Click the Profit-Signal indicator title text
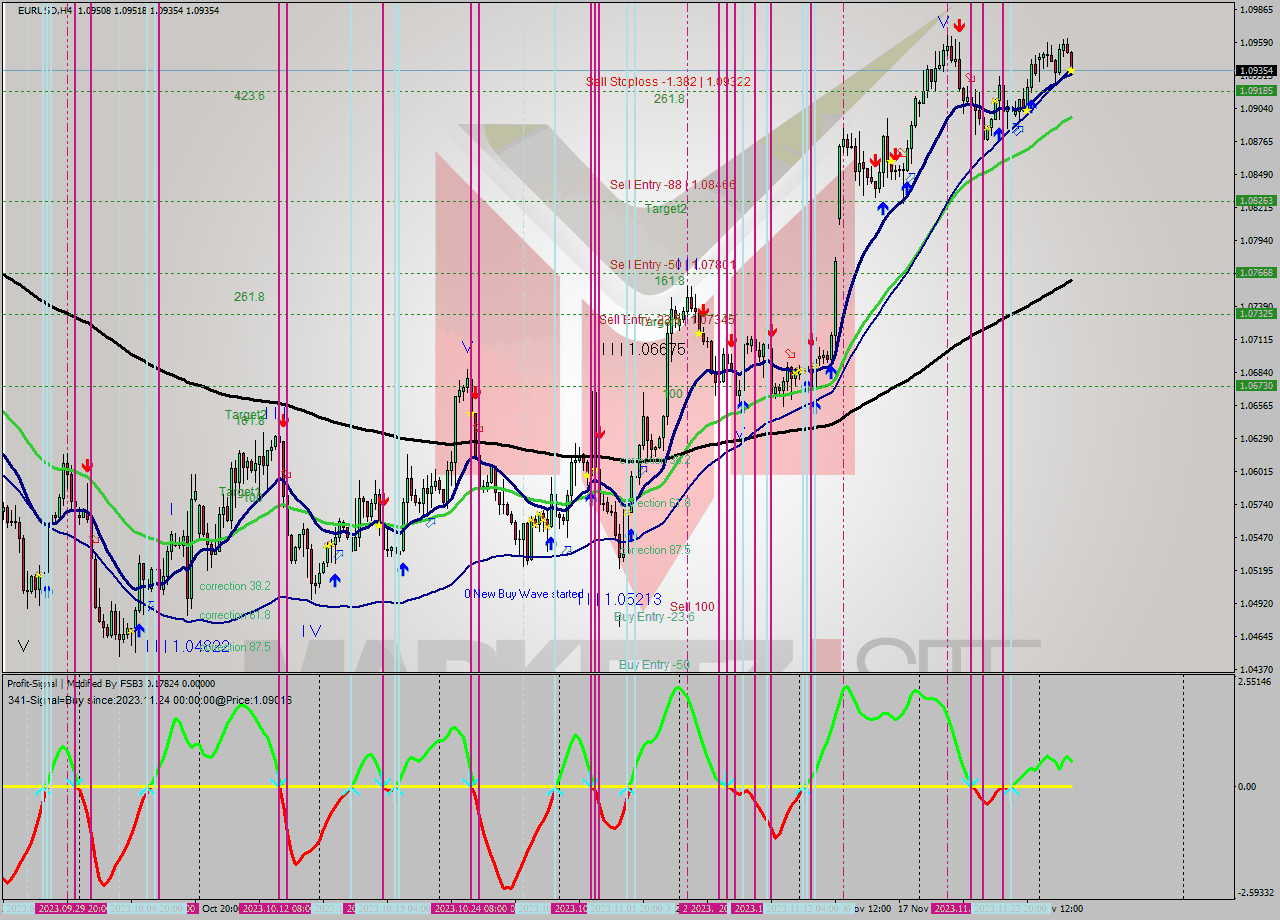 pyautogui.click(x=110, y=684)
